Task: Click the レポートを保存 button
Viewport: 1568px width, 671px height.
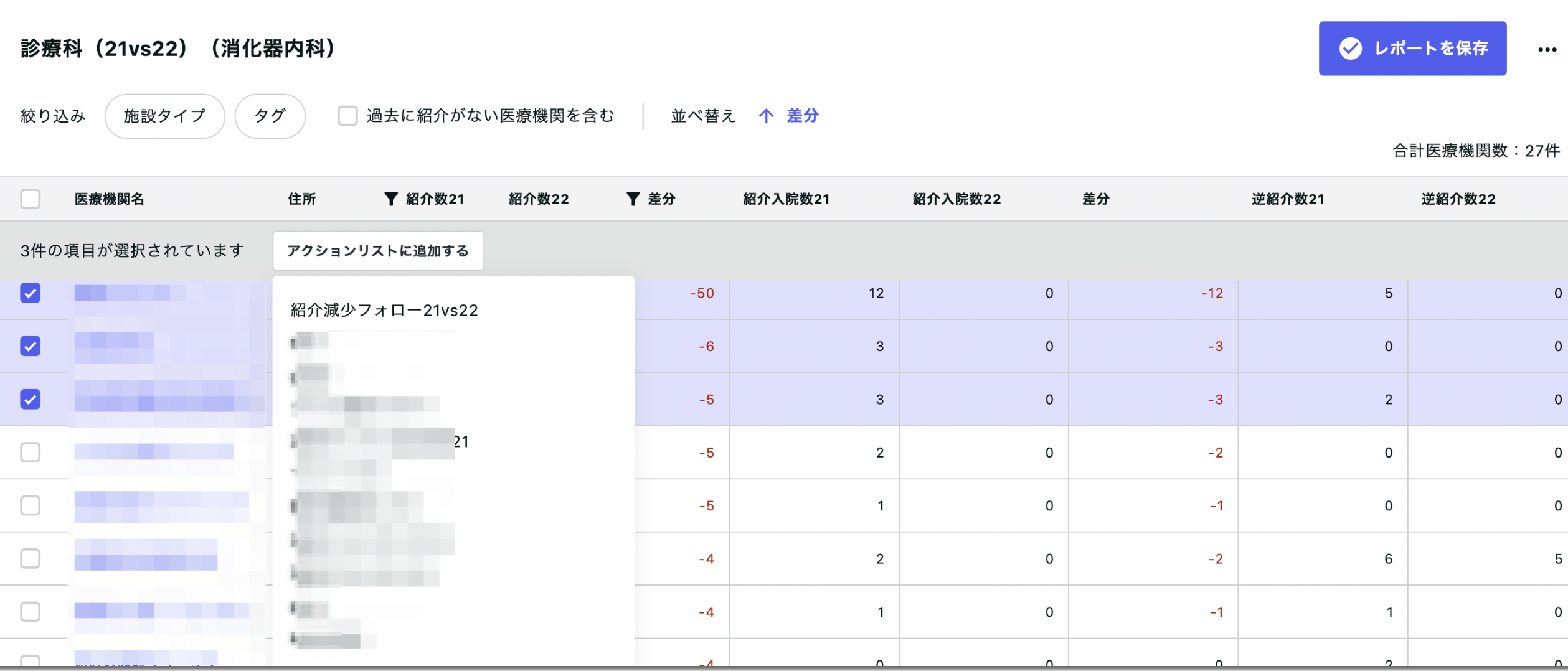Action: pyautogui.click(x=1412, y=49)
